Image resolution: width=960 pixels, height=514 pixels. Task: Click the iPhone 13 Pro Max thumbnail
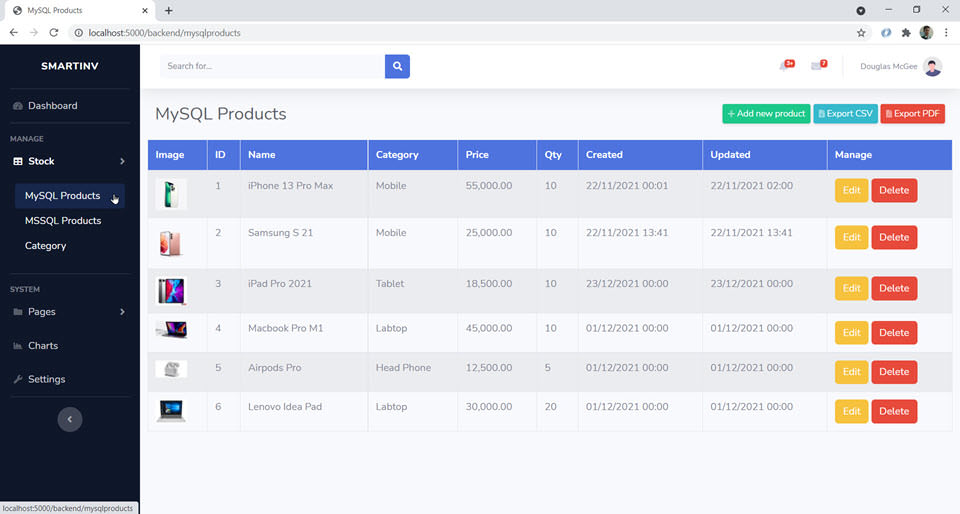(x=171, y=195)
